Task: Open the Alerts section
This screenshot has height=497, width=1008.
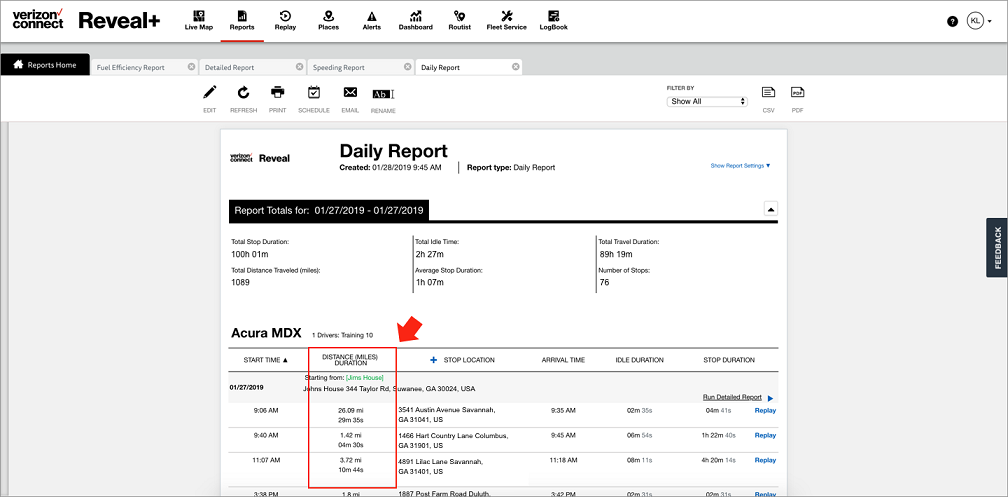Action: (x=372, y=20)
